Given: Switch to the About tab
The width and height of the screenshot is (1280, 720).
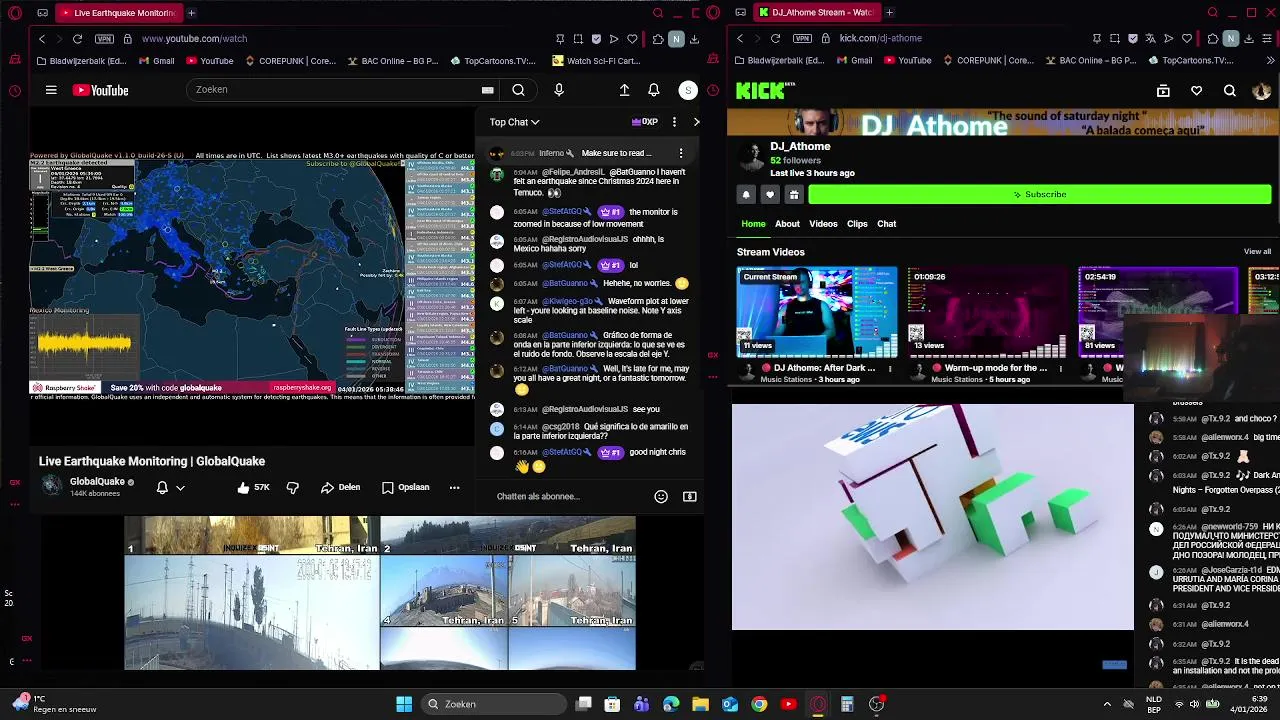Looking at the screenshot, I should point(787,224).
